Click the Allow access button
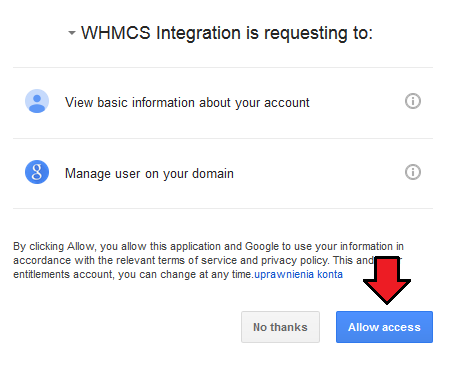 tap(384, 327)
